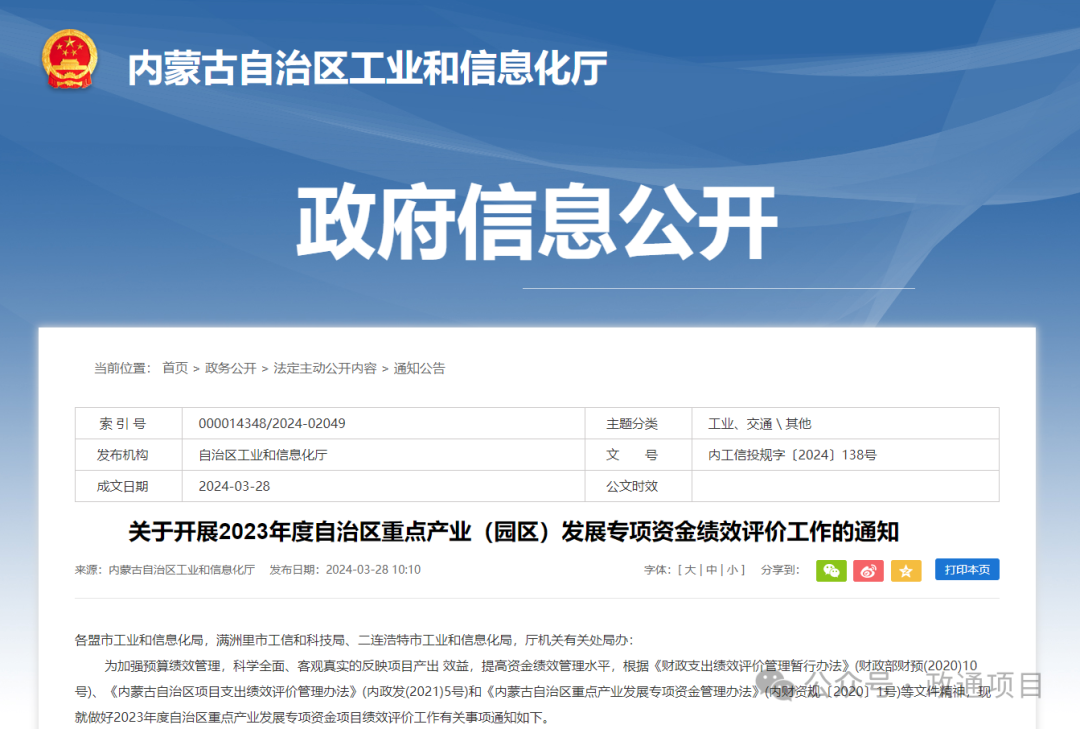Click the 内蒙古自治区工业和信息化厅 header title
1080x729 pixels.
click(x=367, y=68)
